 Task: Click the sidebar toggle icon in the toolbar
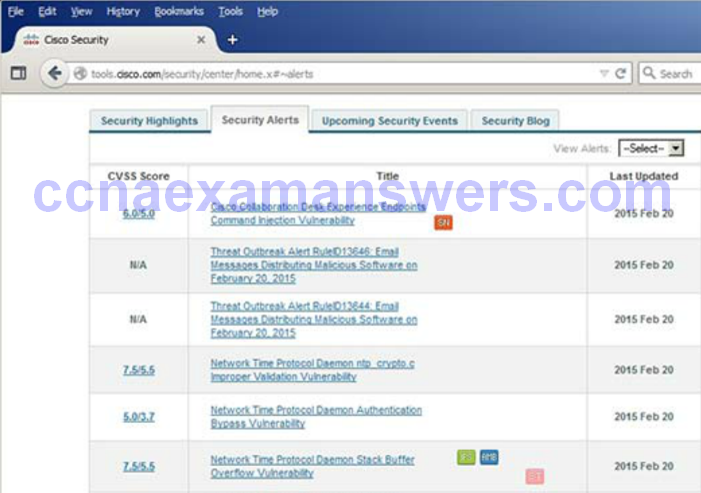pos(18,73)
